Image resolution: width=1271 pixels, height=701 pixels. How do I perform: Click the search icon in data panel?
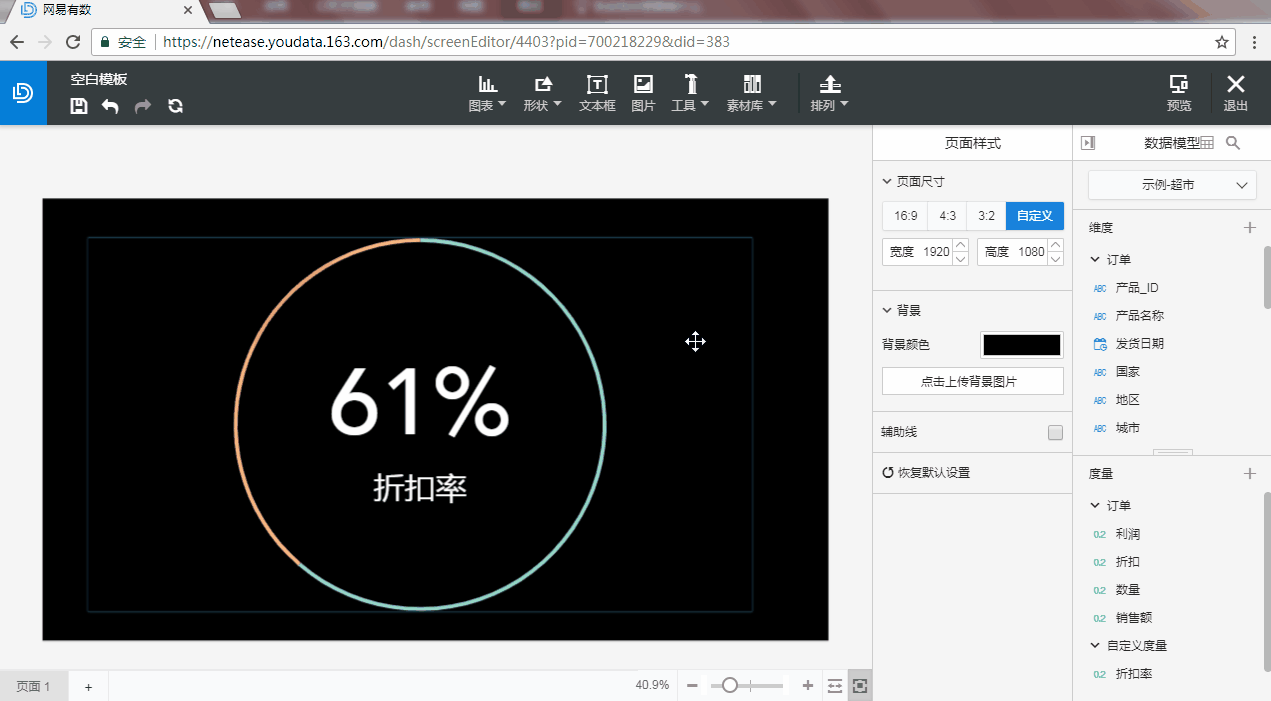[1233, 143]
